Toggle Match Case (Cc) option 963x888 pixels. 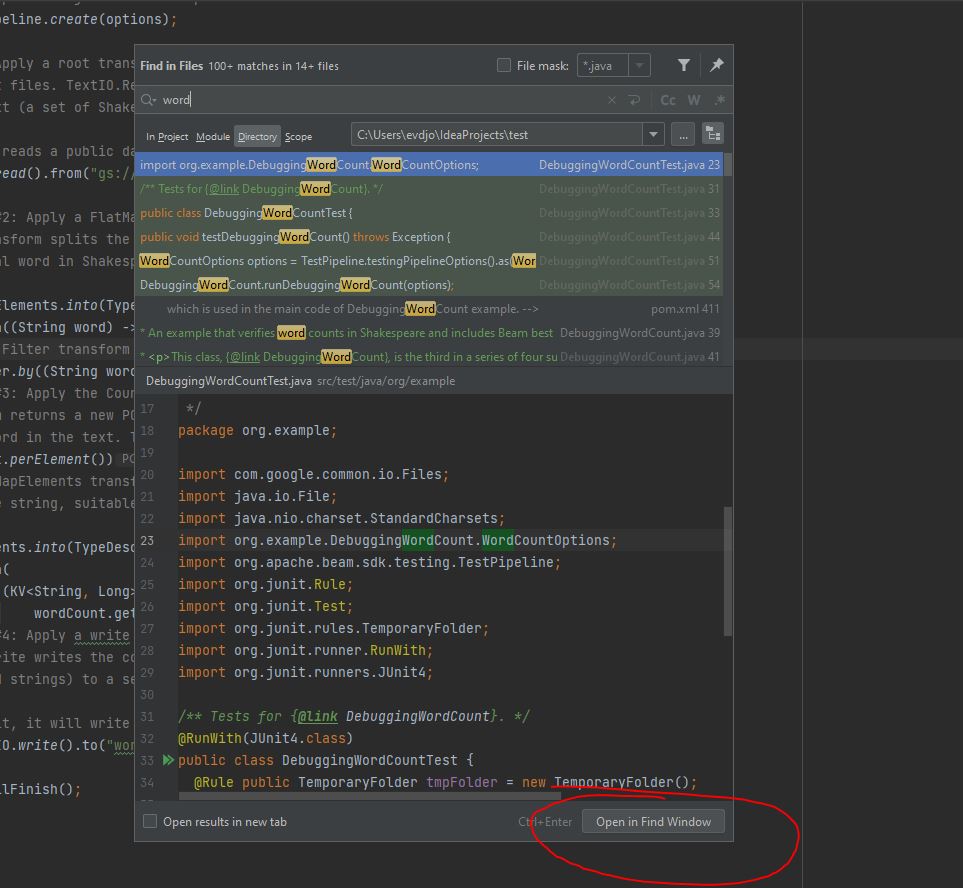[668, 100]
